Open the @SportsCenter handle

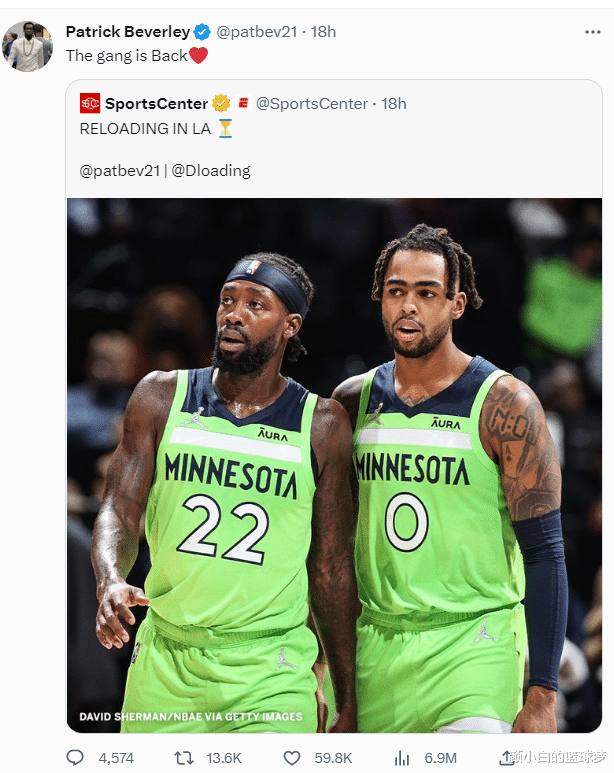312,104
